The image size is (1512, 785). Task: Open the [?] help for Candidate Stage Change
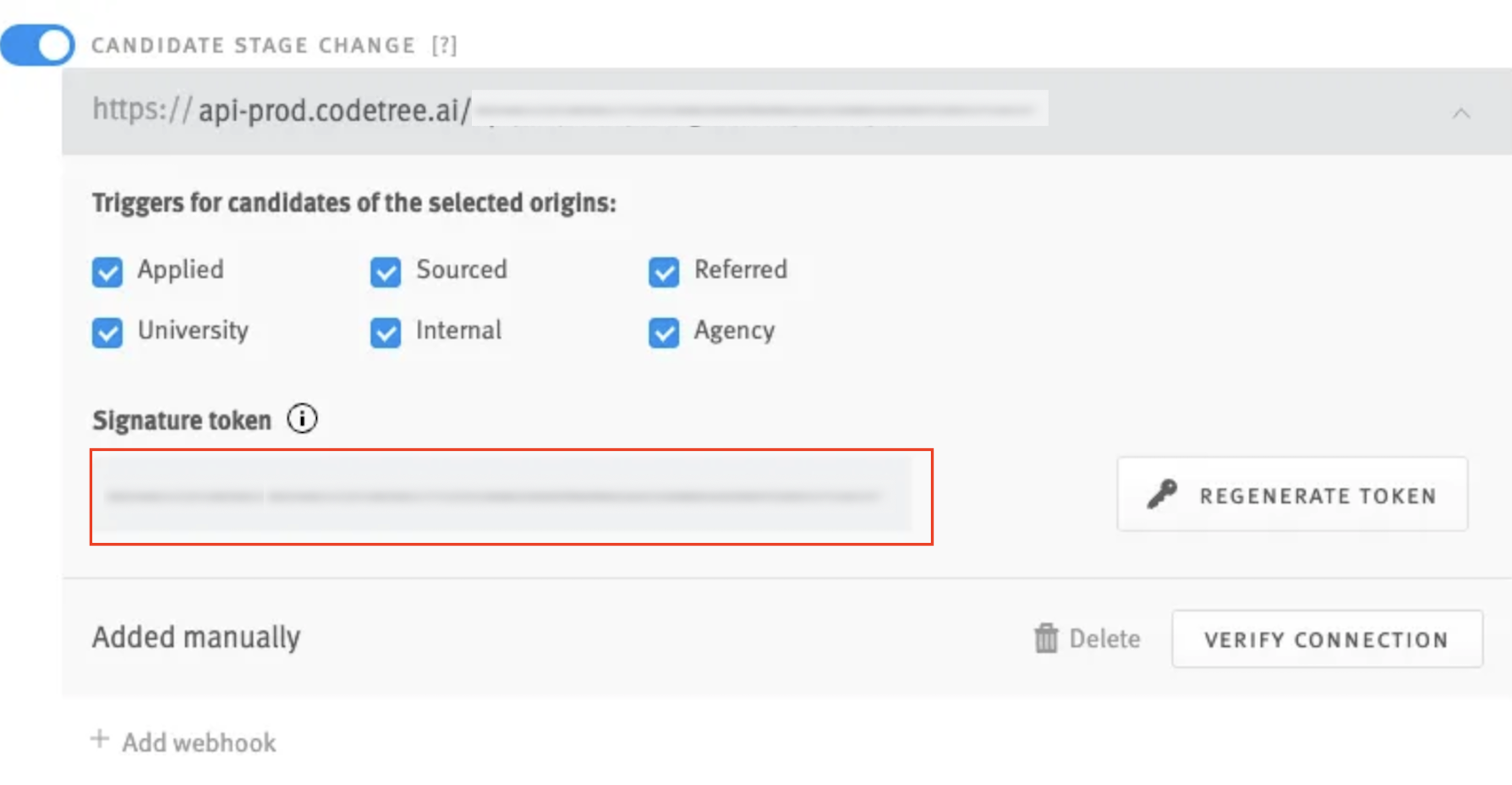[444, 45]
